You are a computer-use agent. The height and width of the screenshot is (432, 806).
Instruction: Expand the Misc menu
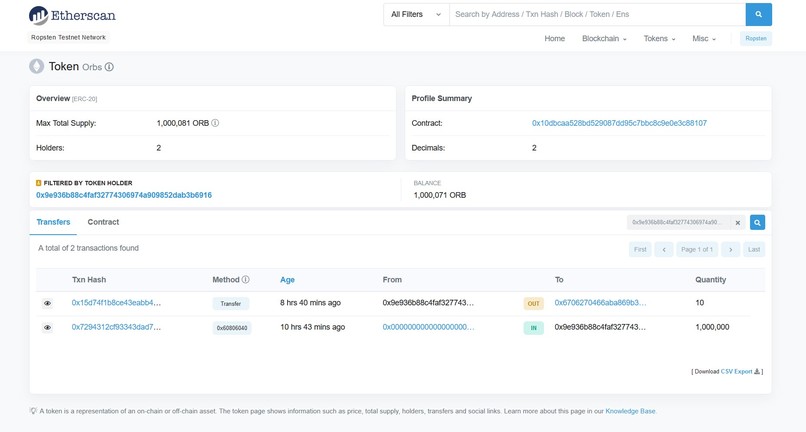704,39
